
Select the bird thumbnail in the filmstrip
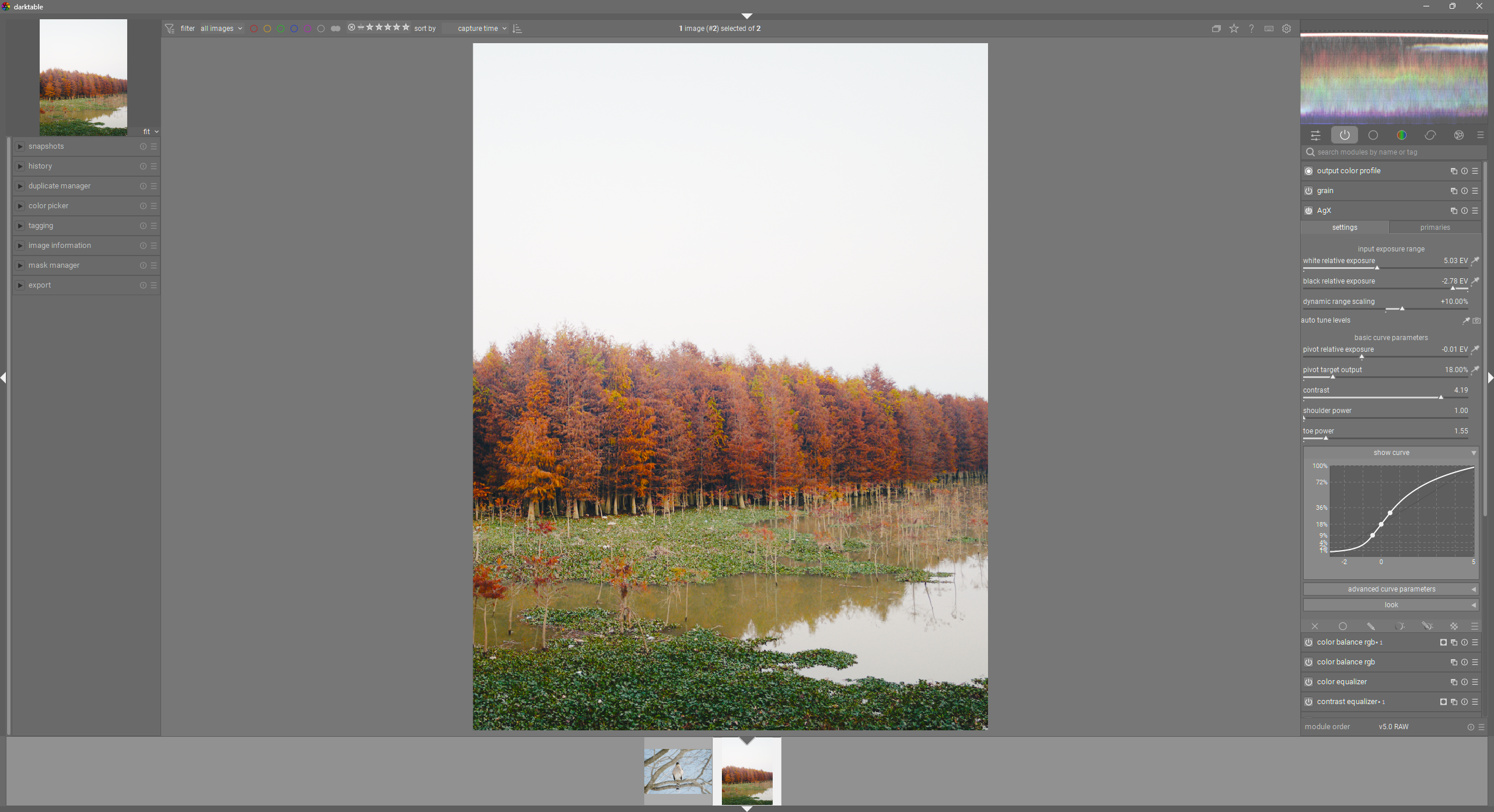[678, 771]
